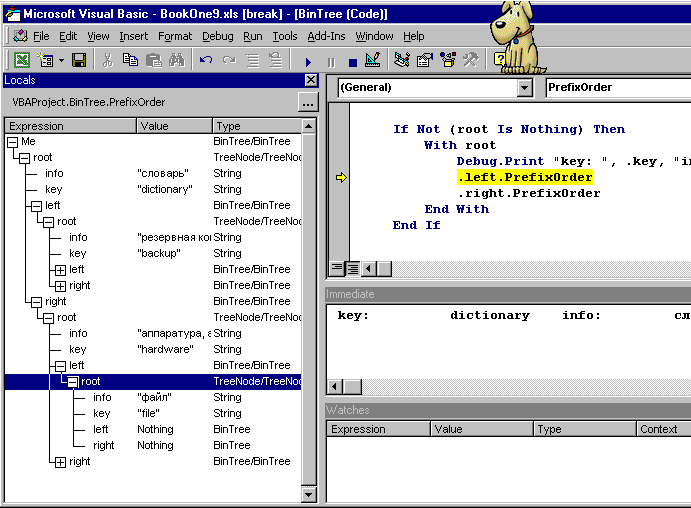Click the Reset stop button
Viewport: 691px width, 508px height.
point(353,63)
